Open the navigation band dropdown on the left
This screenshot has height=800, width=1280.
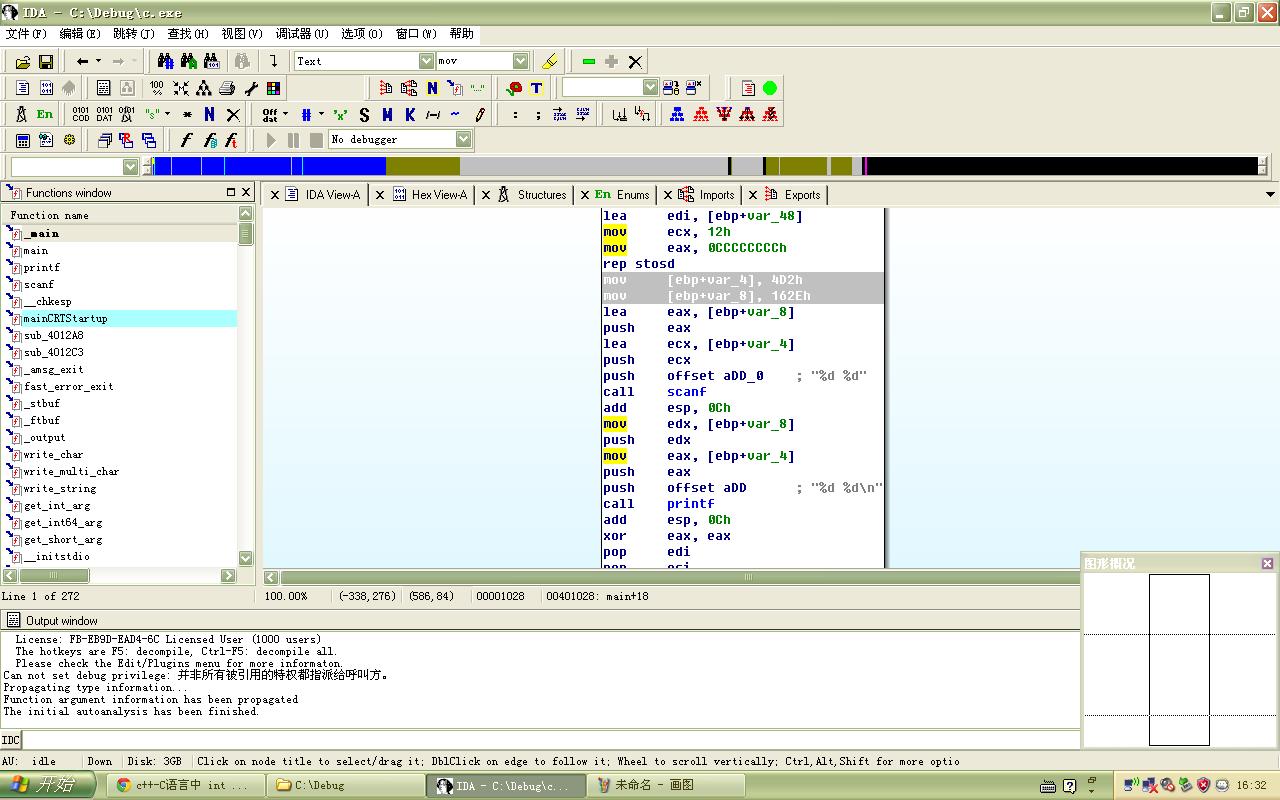[x=130, y=166]
